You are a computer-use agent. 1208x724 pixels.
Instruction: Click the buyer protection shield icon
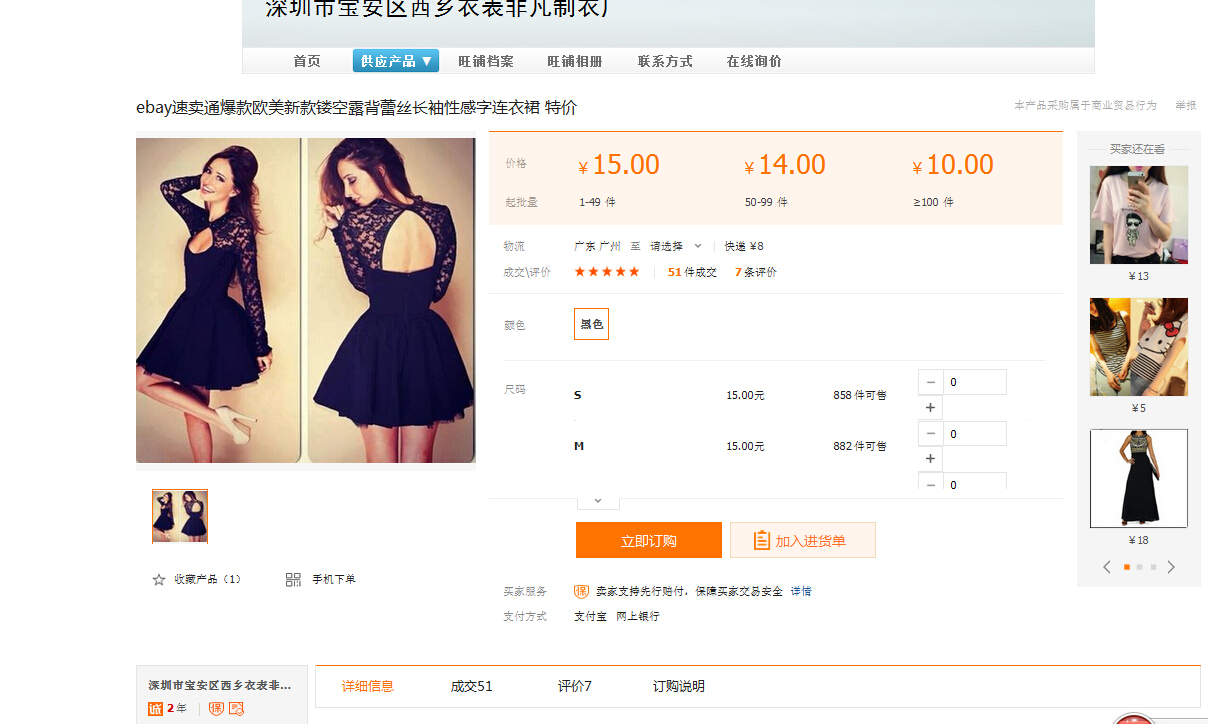[x=581, y=591]
